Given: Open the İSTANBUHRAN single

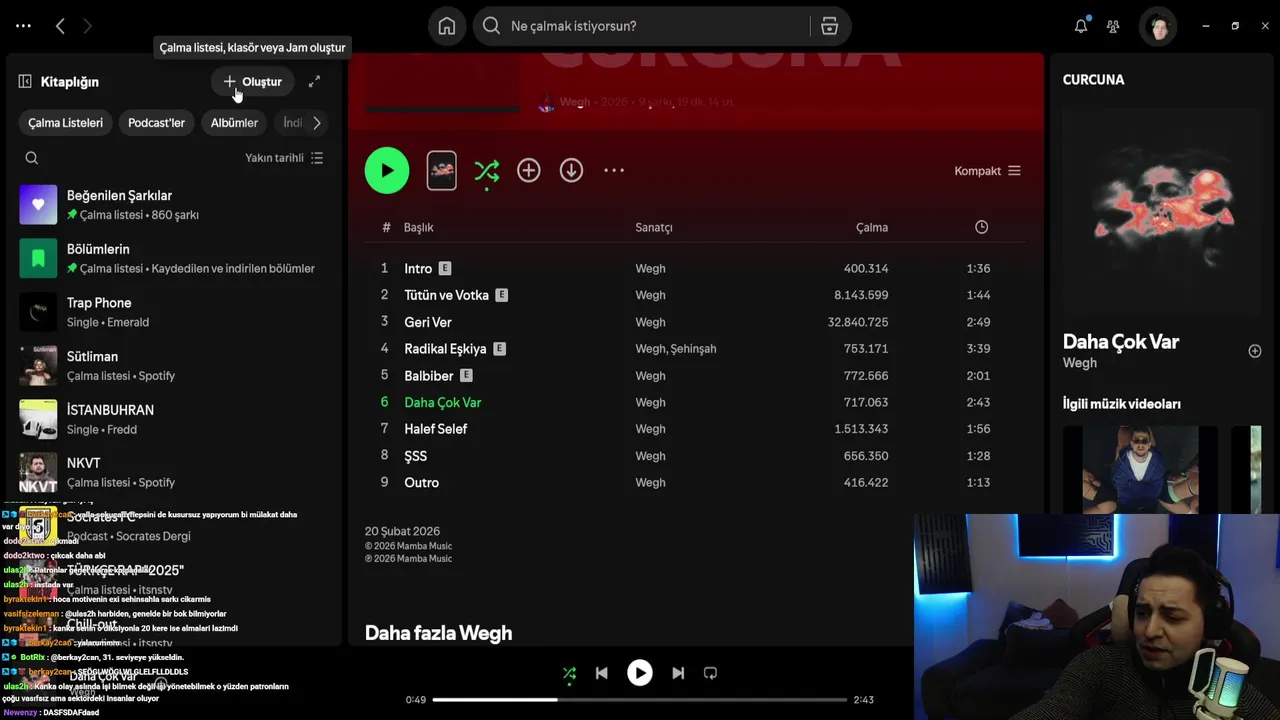Looking at the screenshot, I should coord(174,418).
